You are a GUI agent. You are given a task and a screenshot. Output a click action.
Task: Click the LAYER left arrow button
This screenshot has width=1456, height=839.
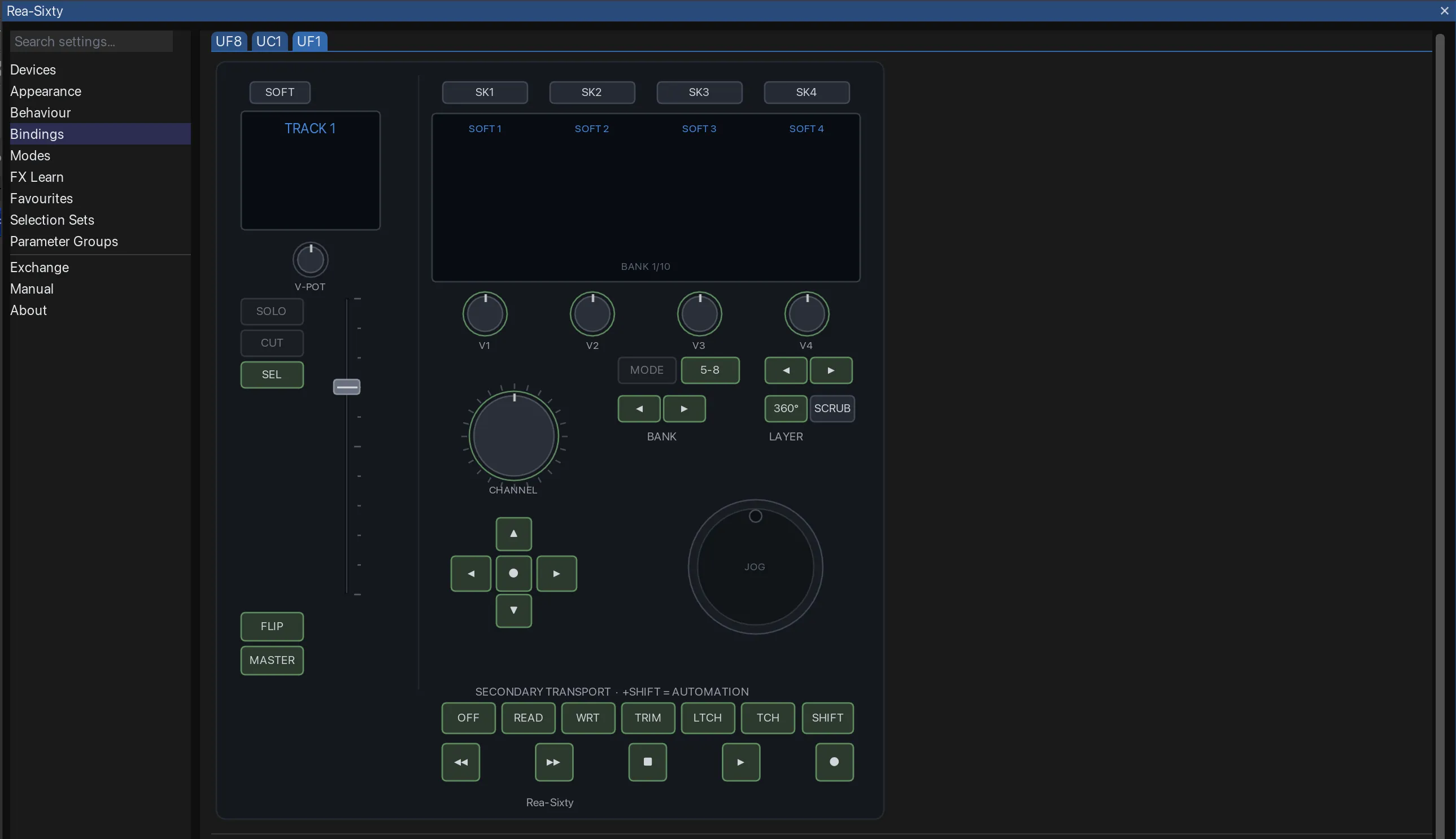(x=786, y=370)
